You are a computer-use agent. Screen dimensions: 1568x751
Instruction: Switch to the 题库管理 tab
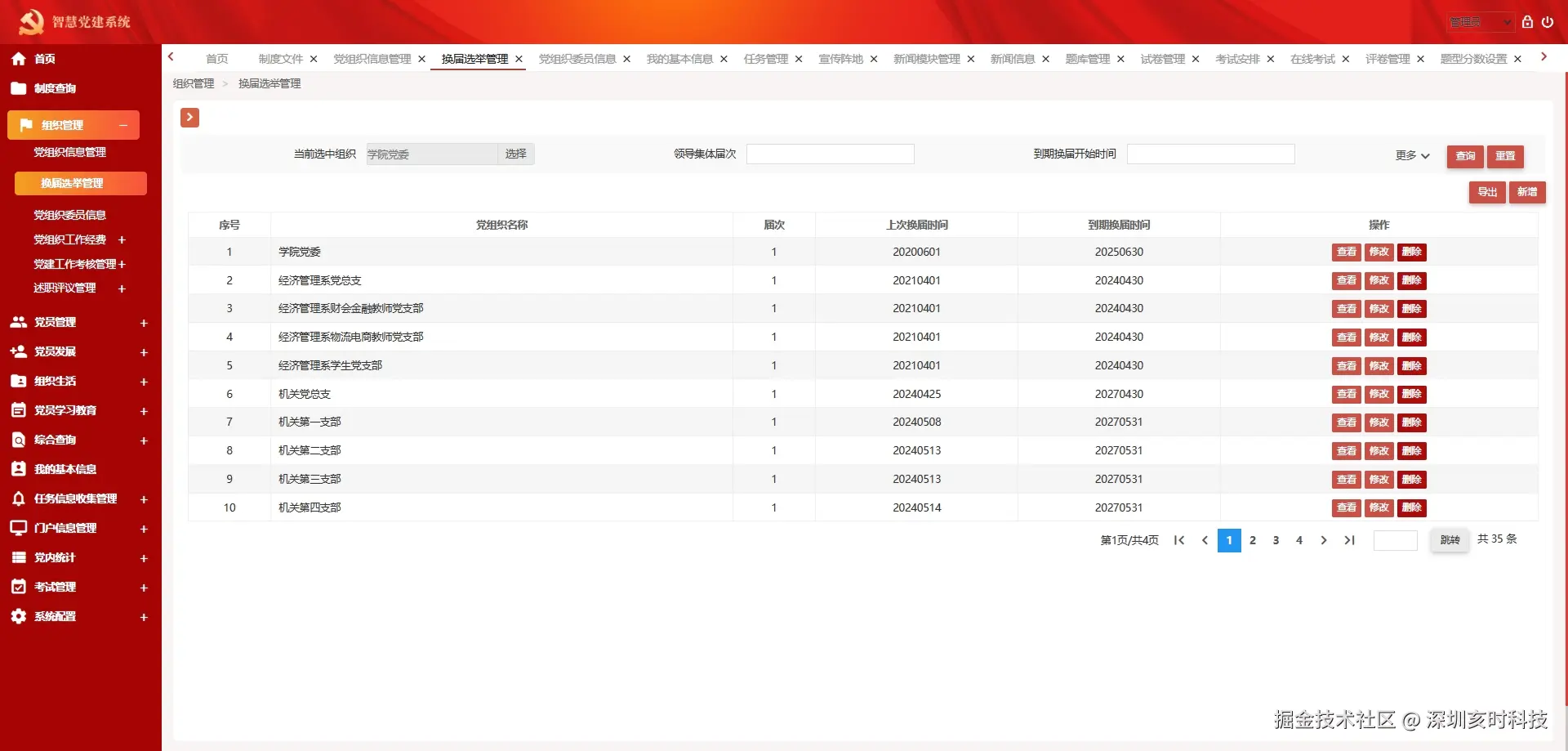(x=1087, y=59)
